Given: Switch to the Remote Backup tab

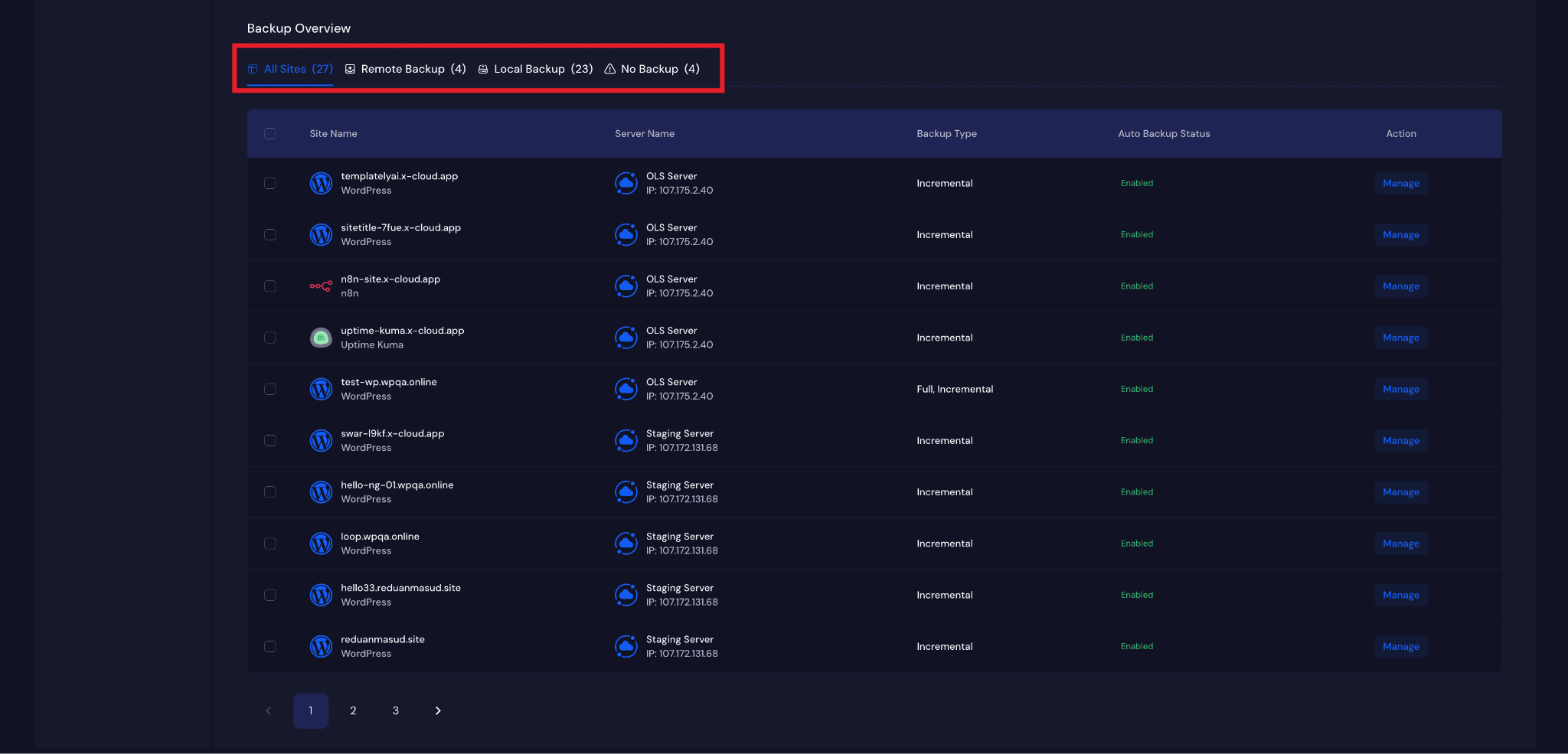Looking at the screenshot, I should 405,69.
